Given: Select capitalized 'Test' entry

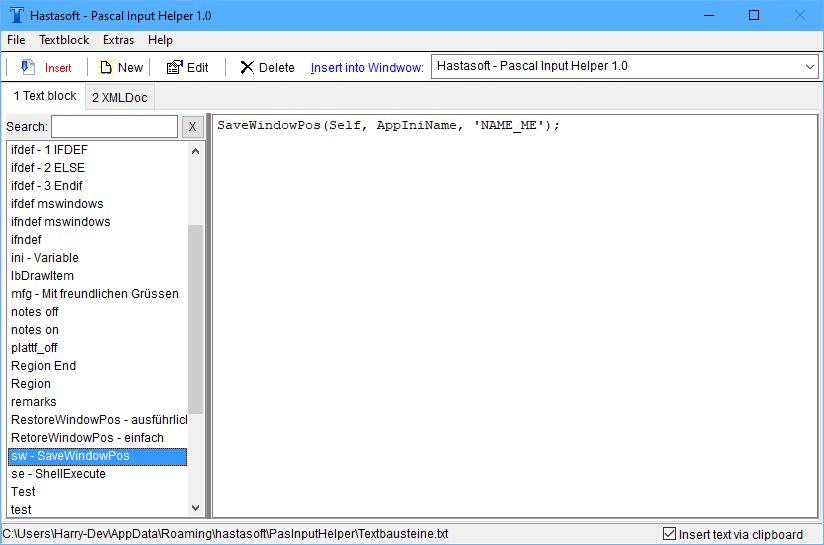Looking at the screenshot, I should tap(98, 491).
